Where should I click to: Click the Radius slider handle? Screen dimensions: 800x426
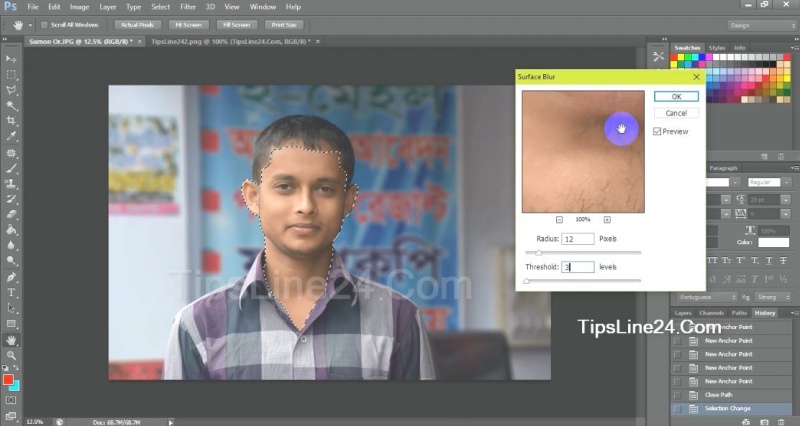538,253
